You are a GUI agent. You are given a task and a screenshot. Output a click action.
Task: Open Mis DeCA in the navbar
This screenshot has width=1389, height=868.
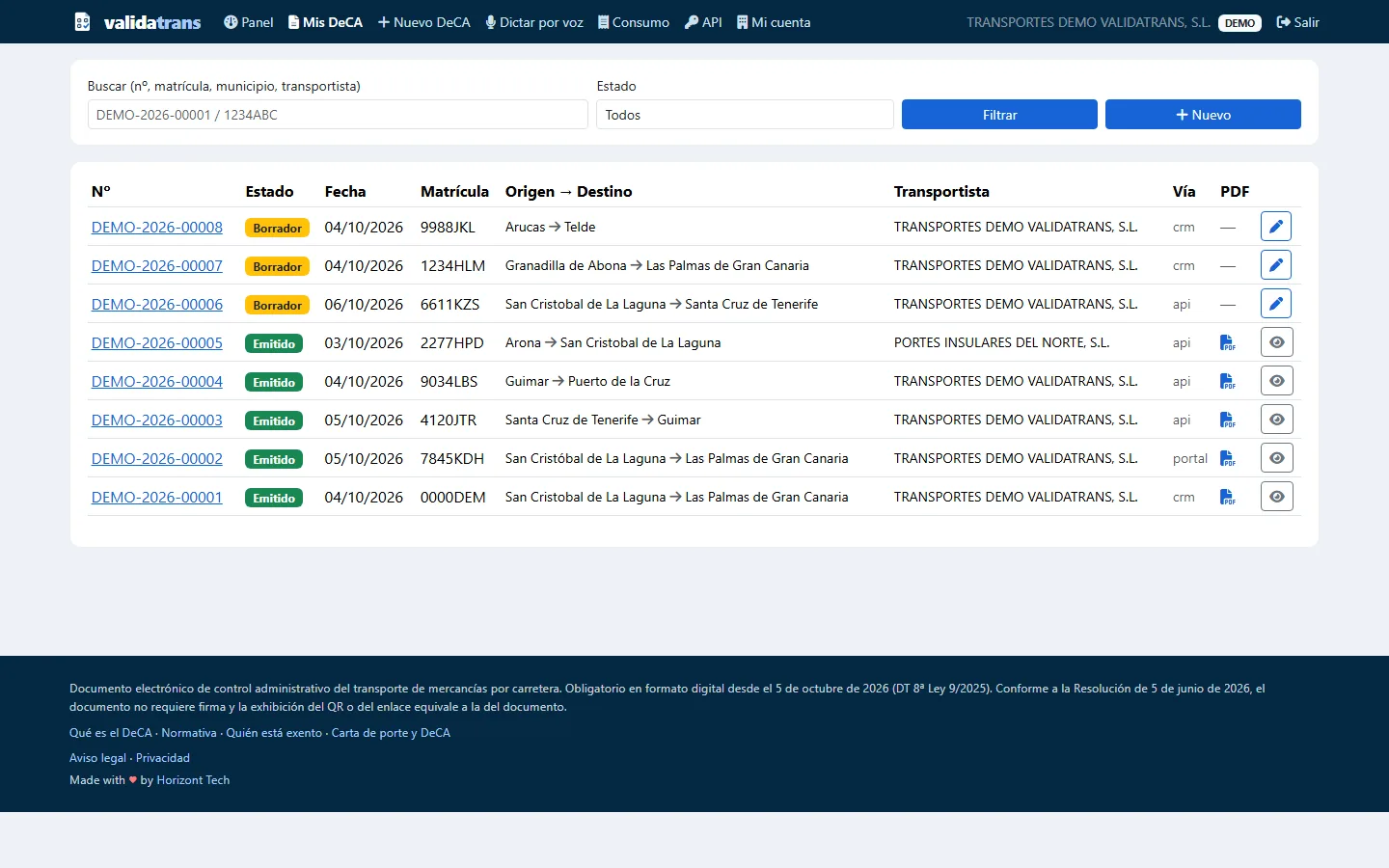pos(325,22)
